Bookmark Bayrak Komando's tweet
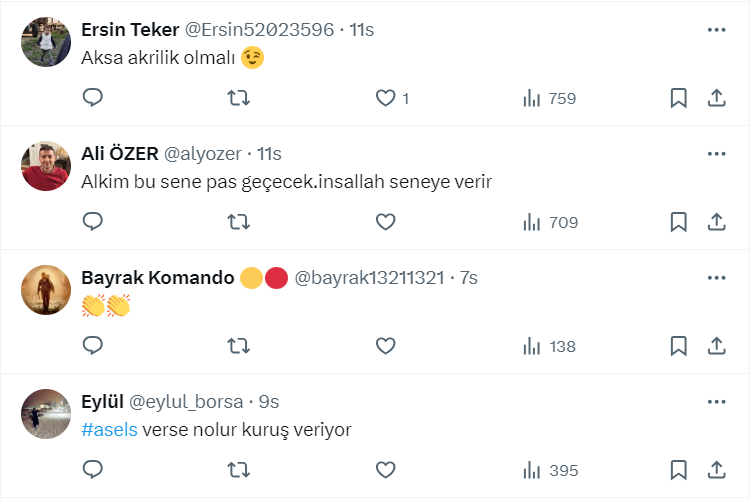Screen dimensions: 754x500 click(678, 346)
